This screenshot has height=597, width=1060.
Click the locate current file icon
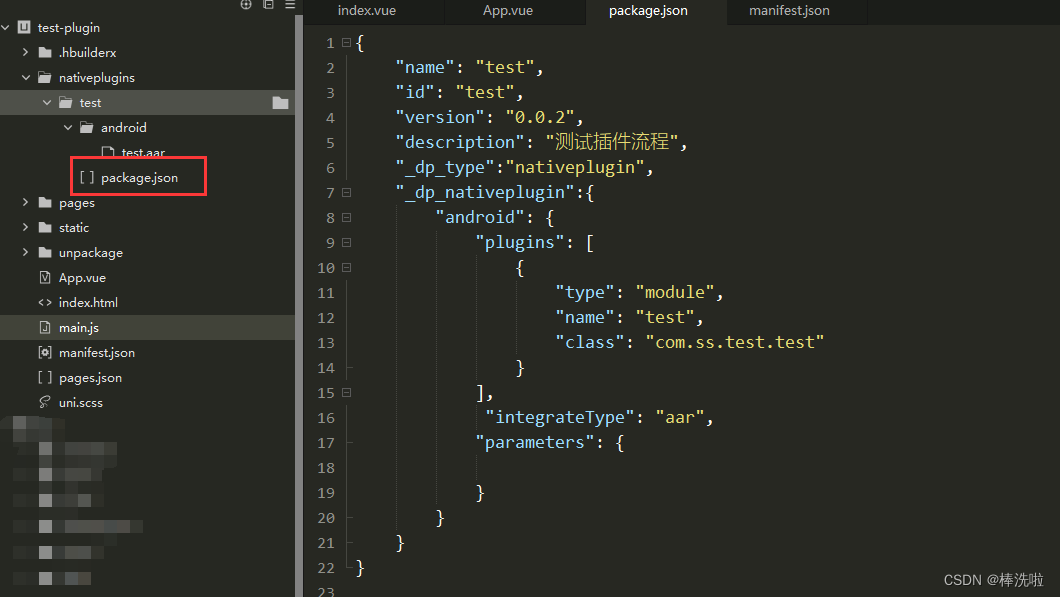[246, 5]
